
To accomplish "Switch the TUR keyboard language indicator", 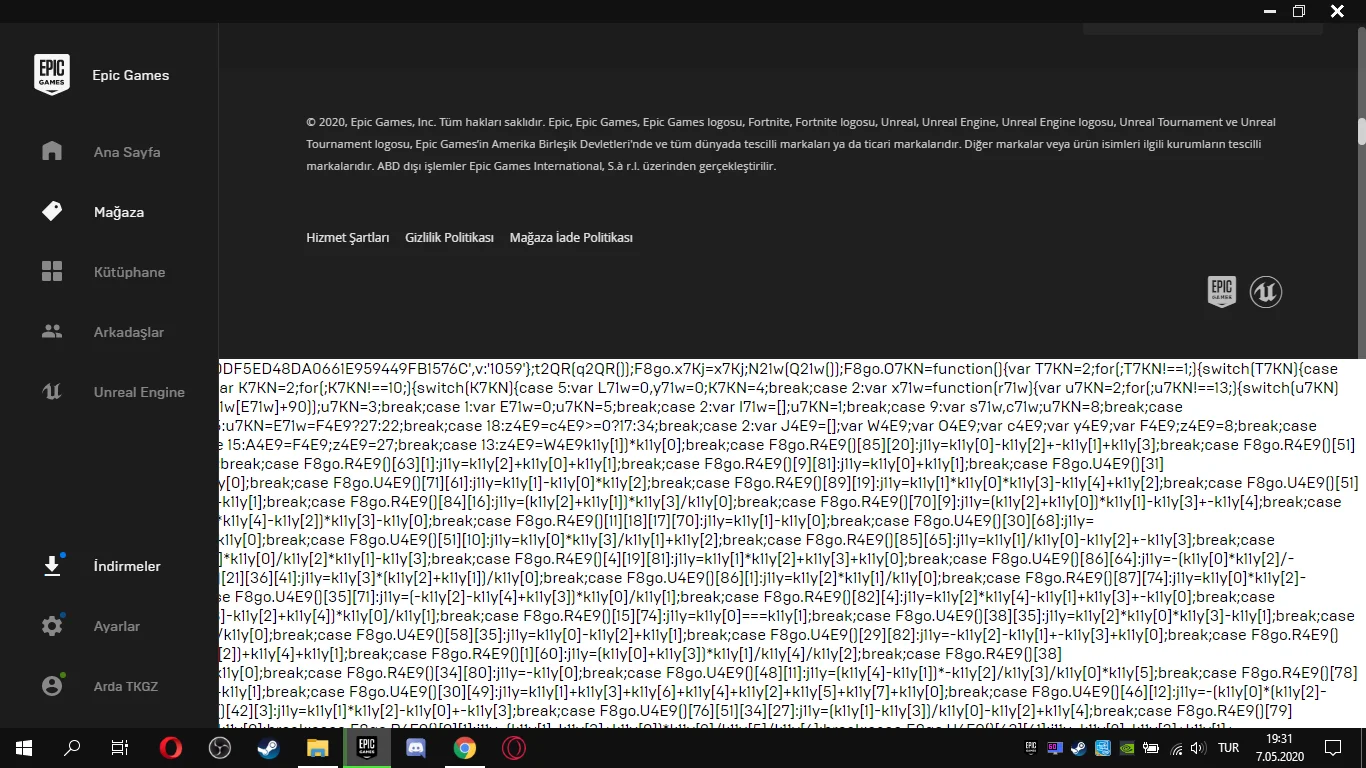I will (1229, 748).
